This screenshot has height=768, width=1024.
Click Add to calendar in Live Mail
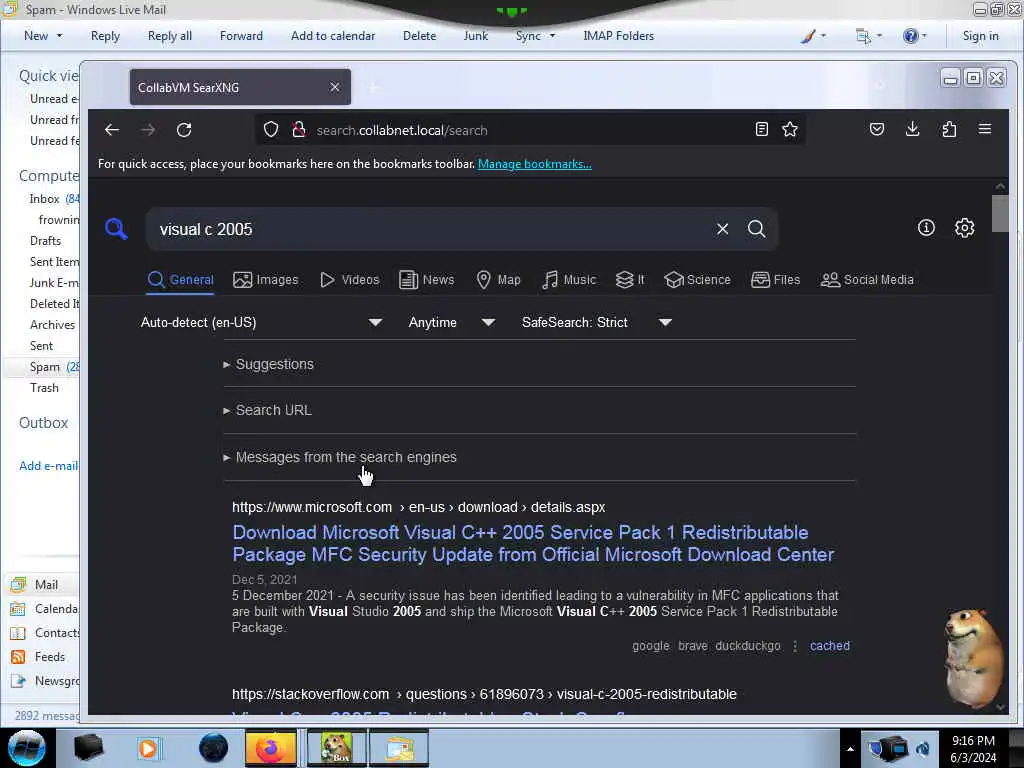333,36
